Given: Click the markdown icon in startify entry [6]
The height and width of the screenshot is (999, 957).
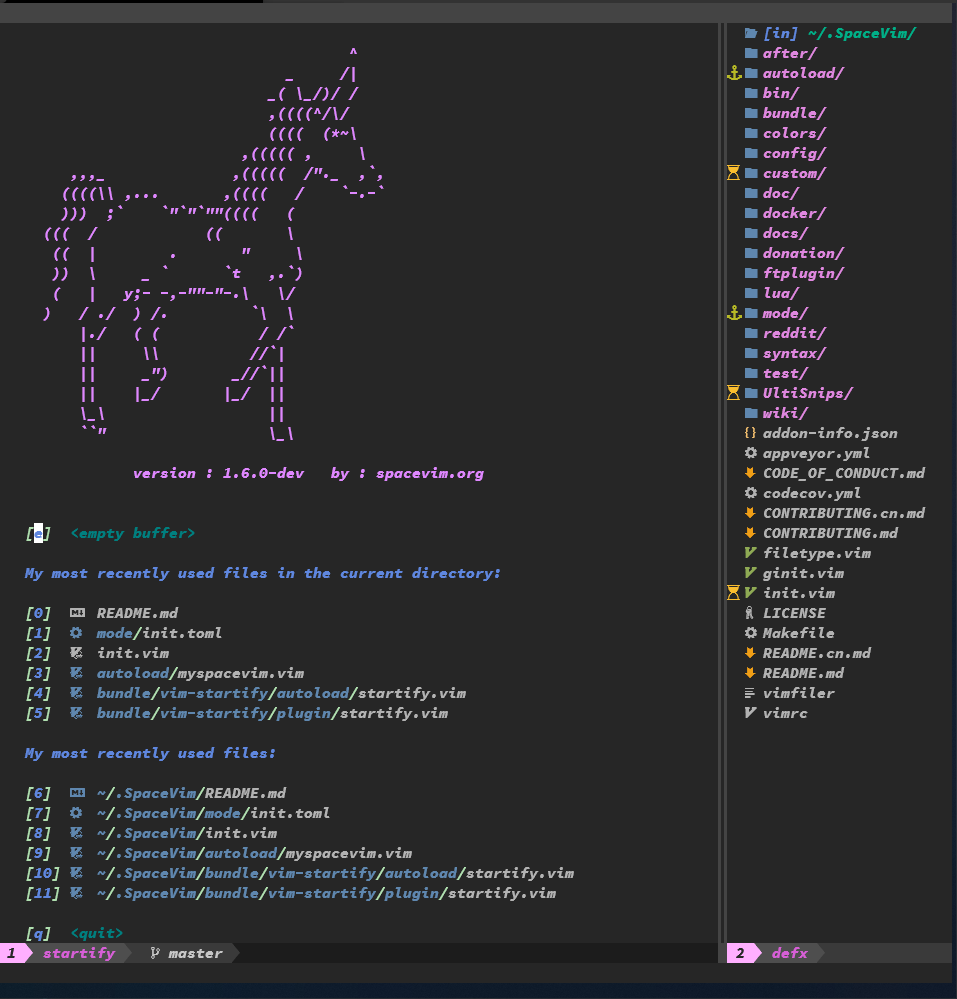Looking at the screenshot, I should pos(77,793).
